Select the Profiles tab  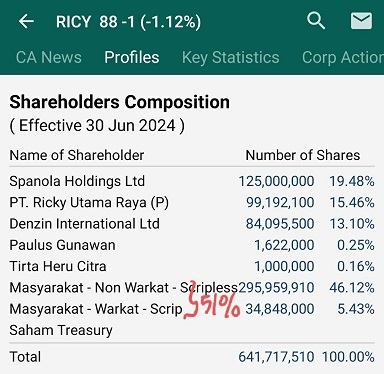tap(132, 57)
